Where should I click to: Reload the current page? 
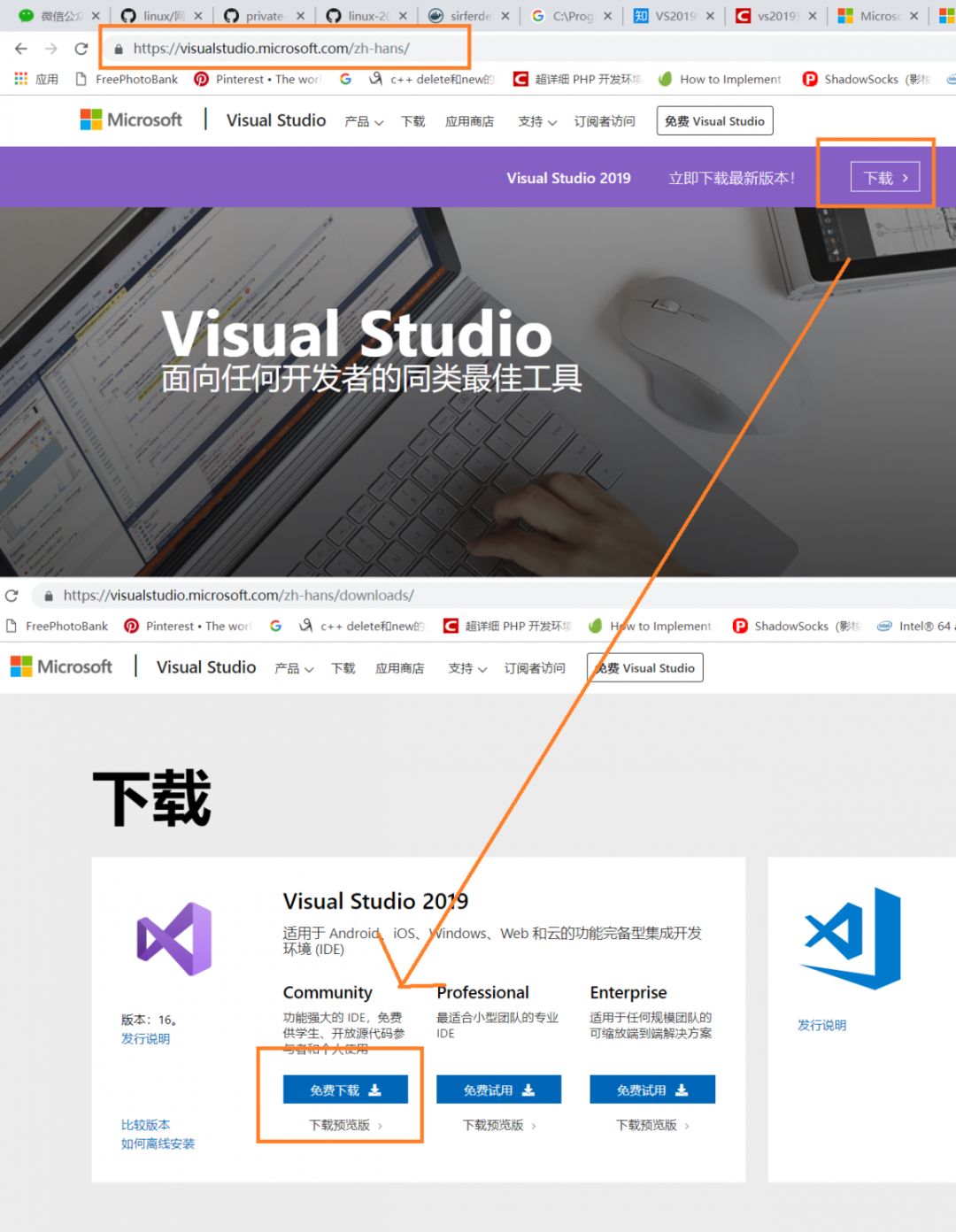[81, 49]
